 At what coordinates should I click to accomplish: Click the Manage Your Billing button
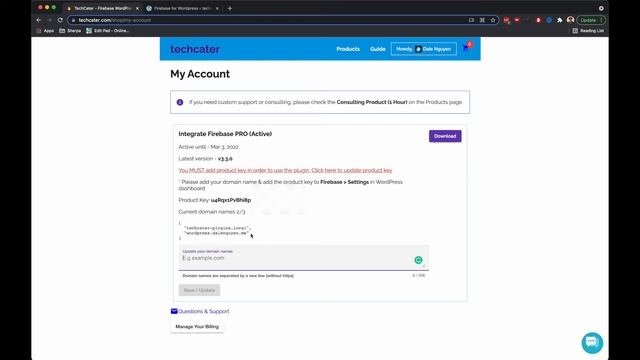[197, 327]
